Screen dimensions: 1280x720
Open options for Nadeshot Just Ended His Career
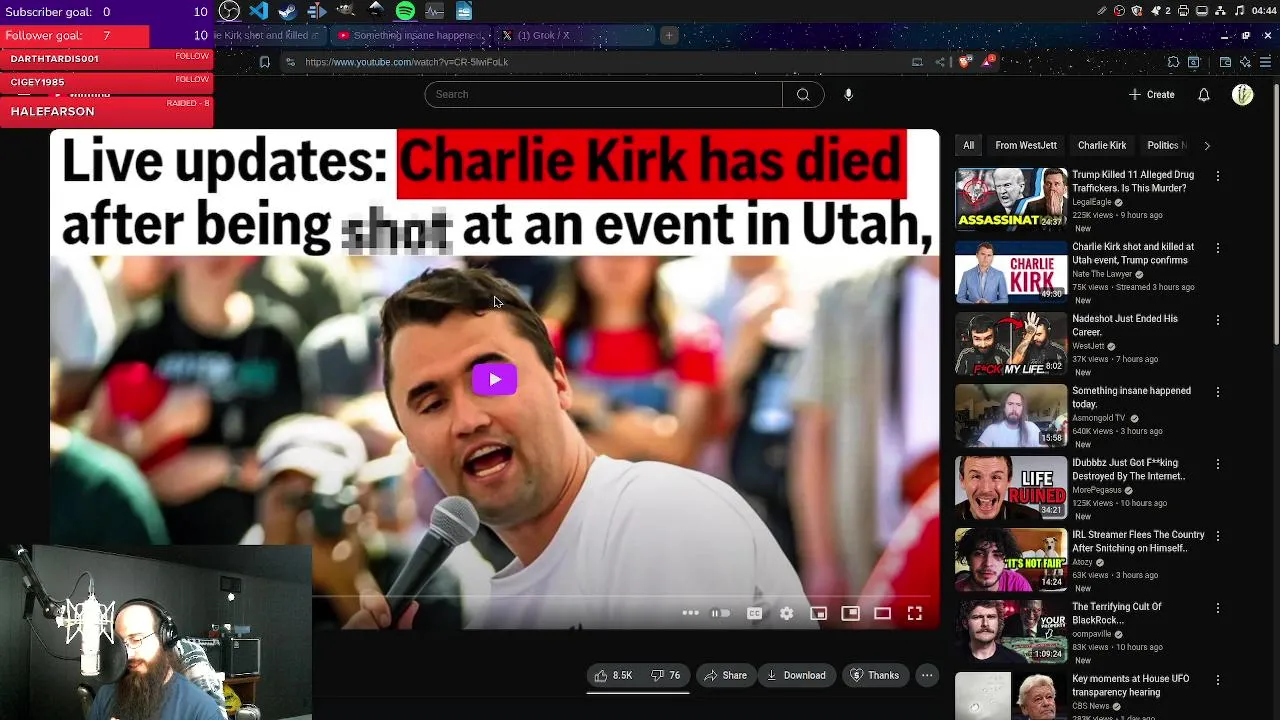[1217, 320]
